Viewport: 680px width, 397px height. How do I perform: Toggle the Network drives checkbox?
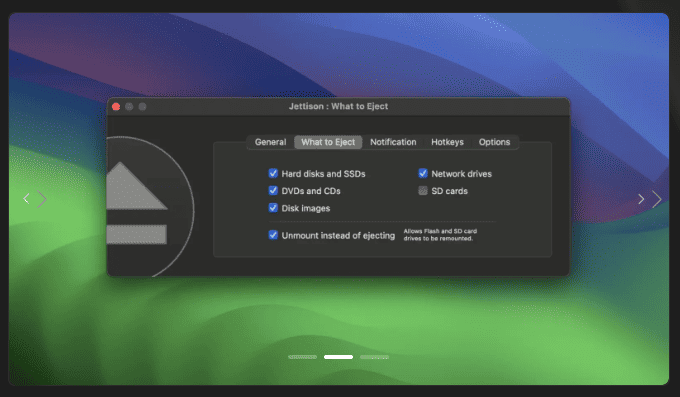click(x=423, y=174)
